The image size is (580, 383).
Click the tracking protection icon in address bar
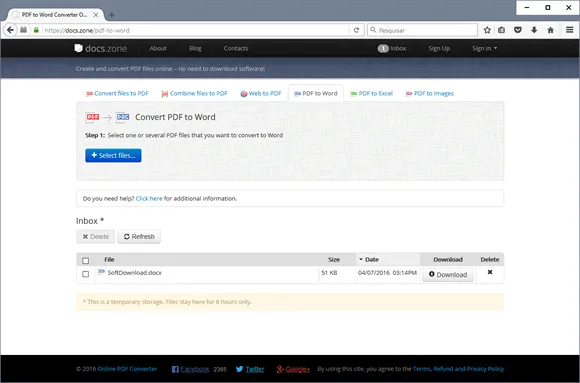23,30
